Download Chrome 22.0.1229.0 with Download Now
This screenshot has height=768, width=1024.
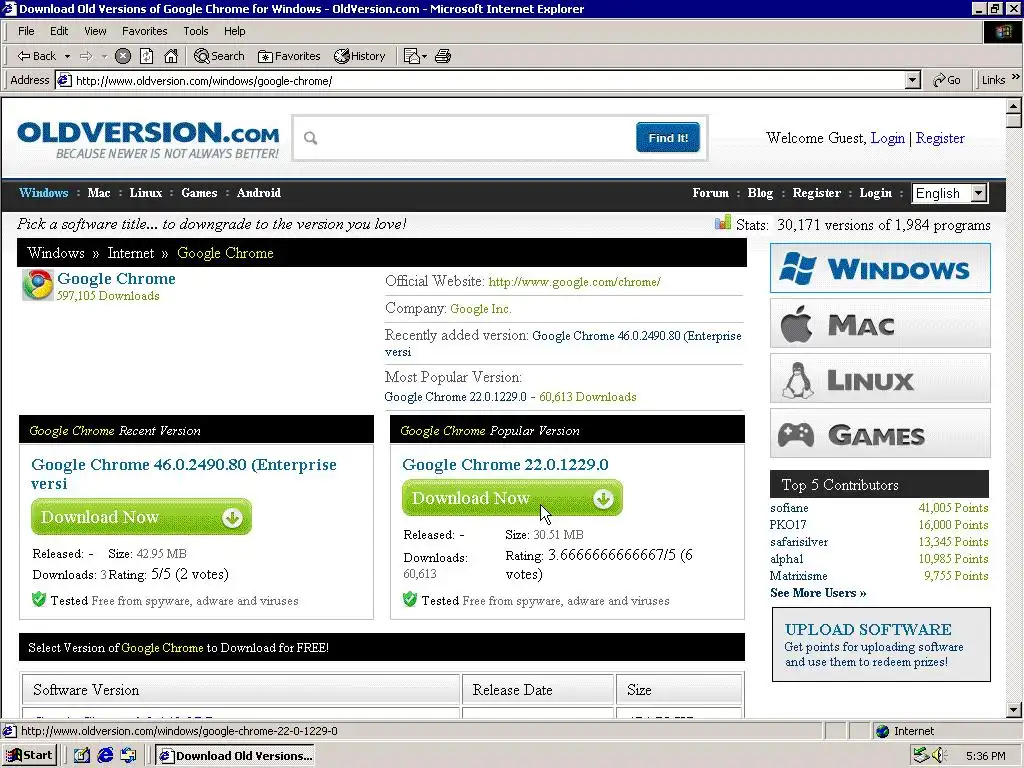click(x=512, y=498)
